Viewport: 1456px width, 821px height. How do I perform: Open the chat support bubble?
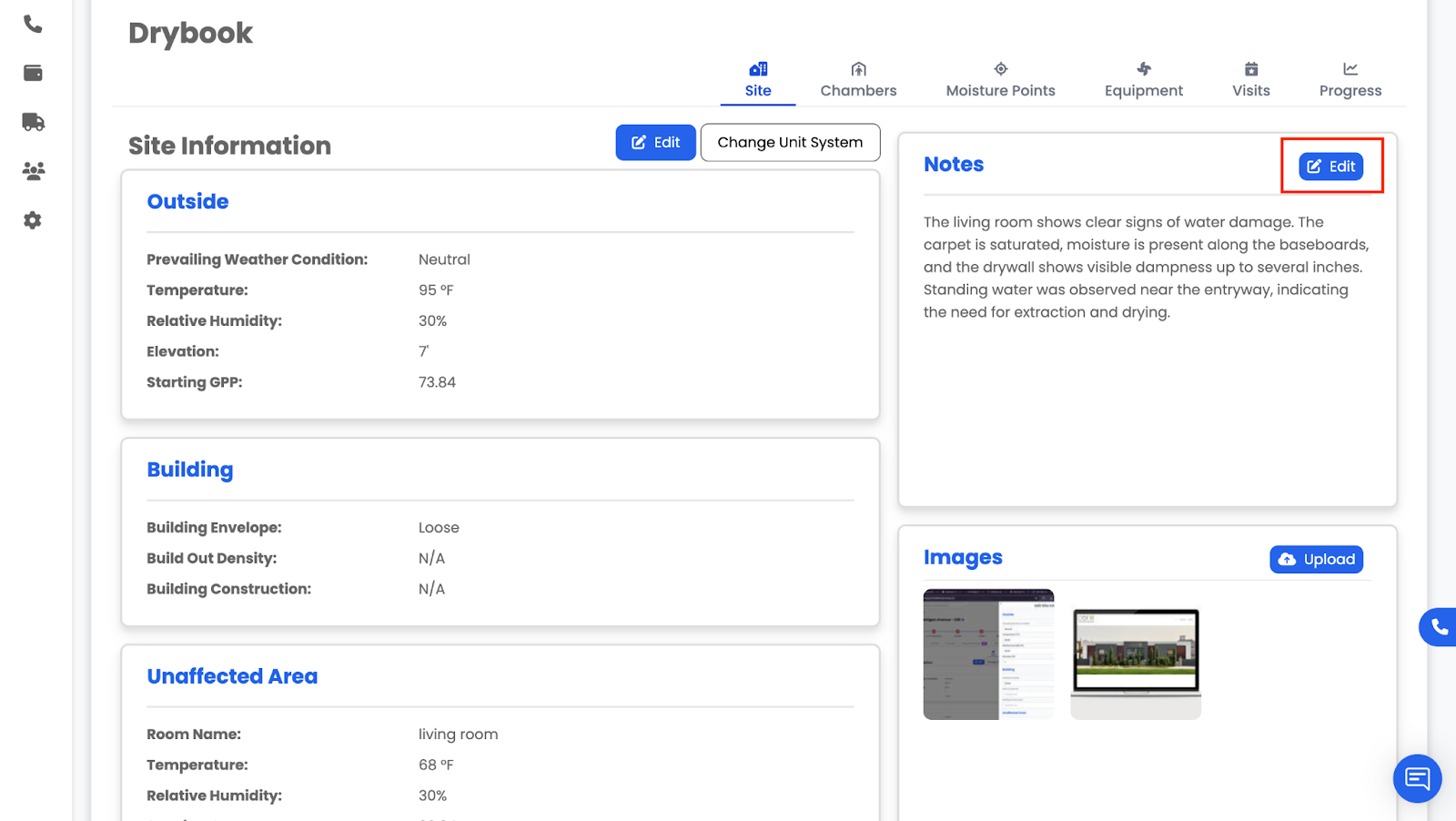pyautogui.click(x=1417, y=778)
